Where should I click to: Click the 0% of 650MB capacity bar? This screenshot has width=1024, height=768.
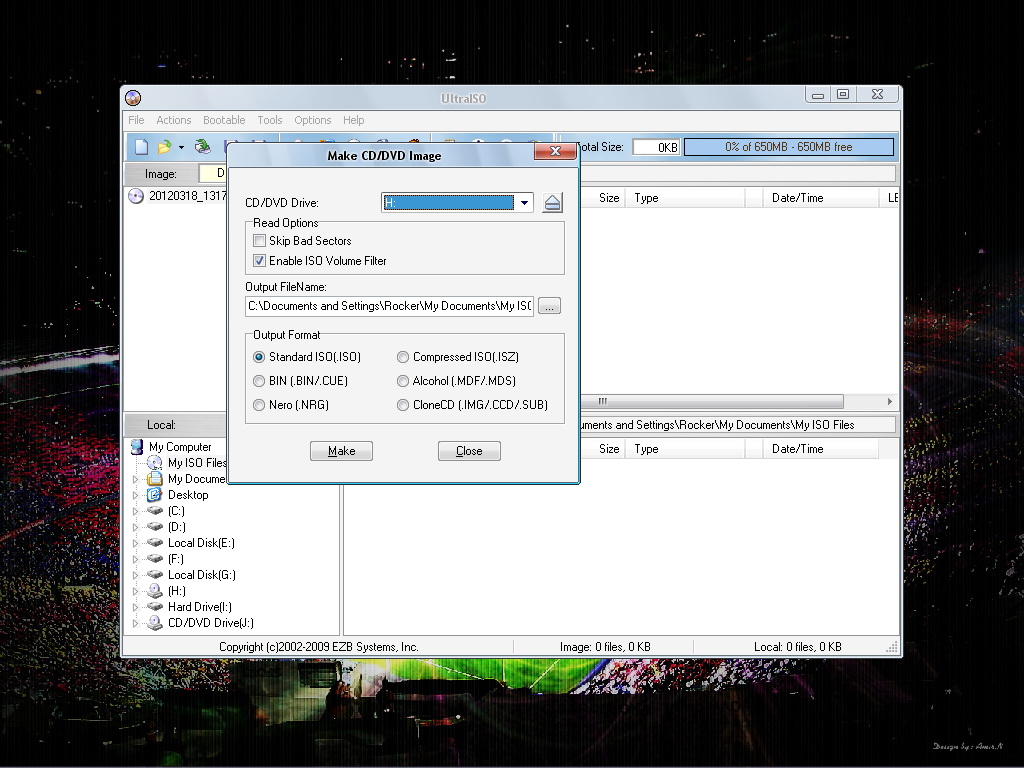pyautogui.click(x=789, y=147)
